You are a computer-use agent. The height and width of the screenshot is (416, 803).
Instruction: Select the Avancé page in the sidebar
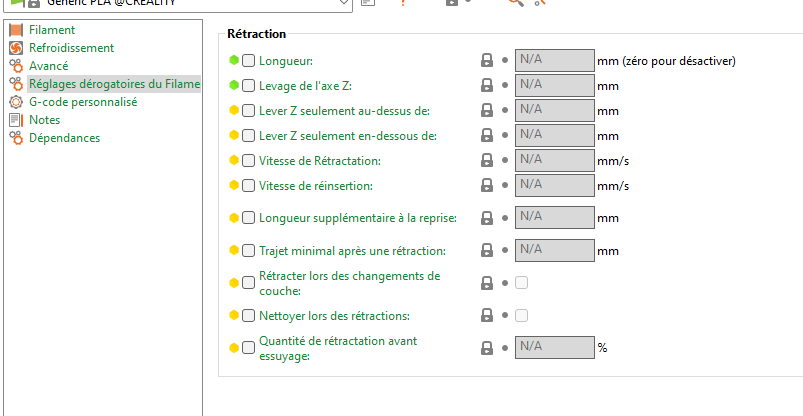[48, 66]
